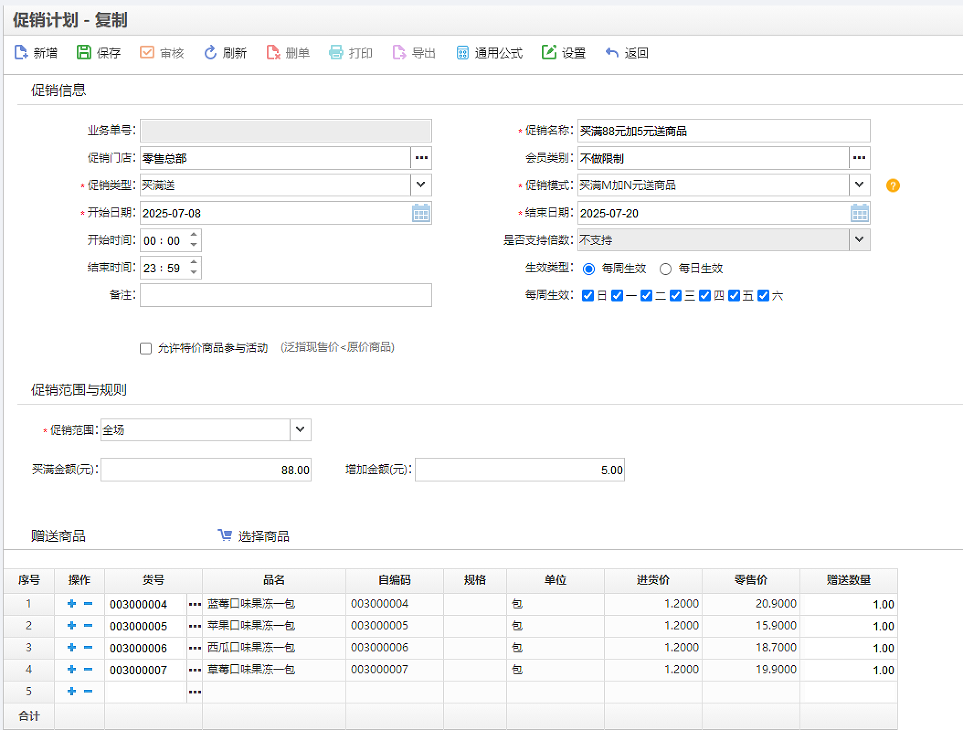The height and width of the screenshot is (730, 963).
Task: Uncheck the 六 (Saturday) checkbox
Action: [763, 296]
